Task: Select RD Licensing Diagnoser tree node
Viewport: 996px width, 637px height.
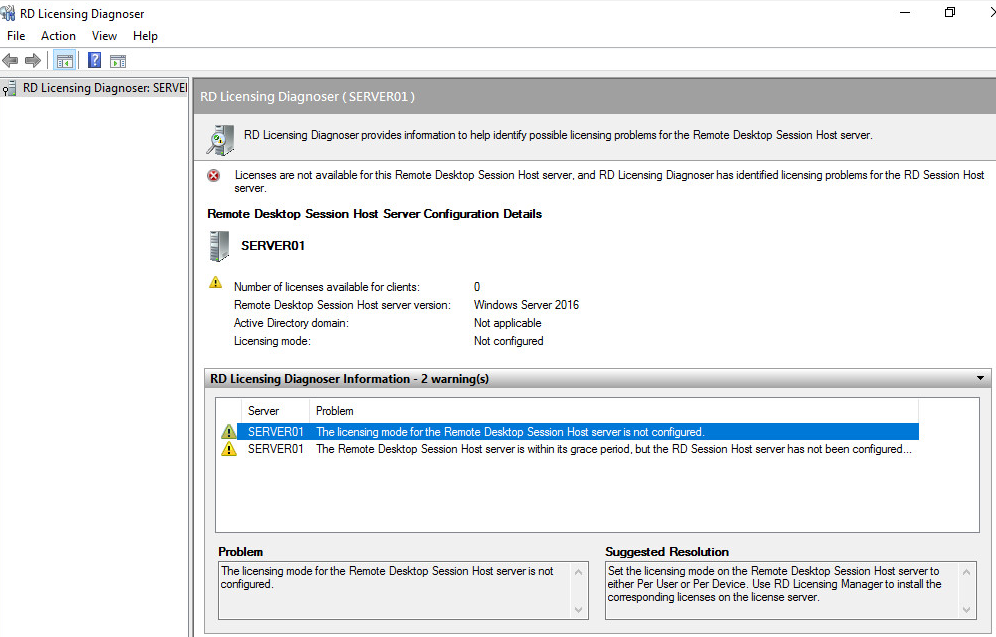Action: pyautogui.click(x=100, y=88)
